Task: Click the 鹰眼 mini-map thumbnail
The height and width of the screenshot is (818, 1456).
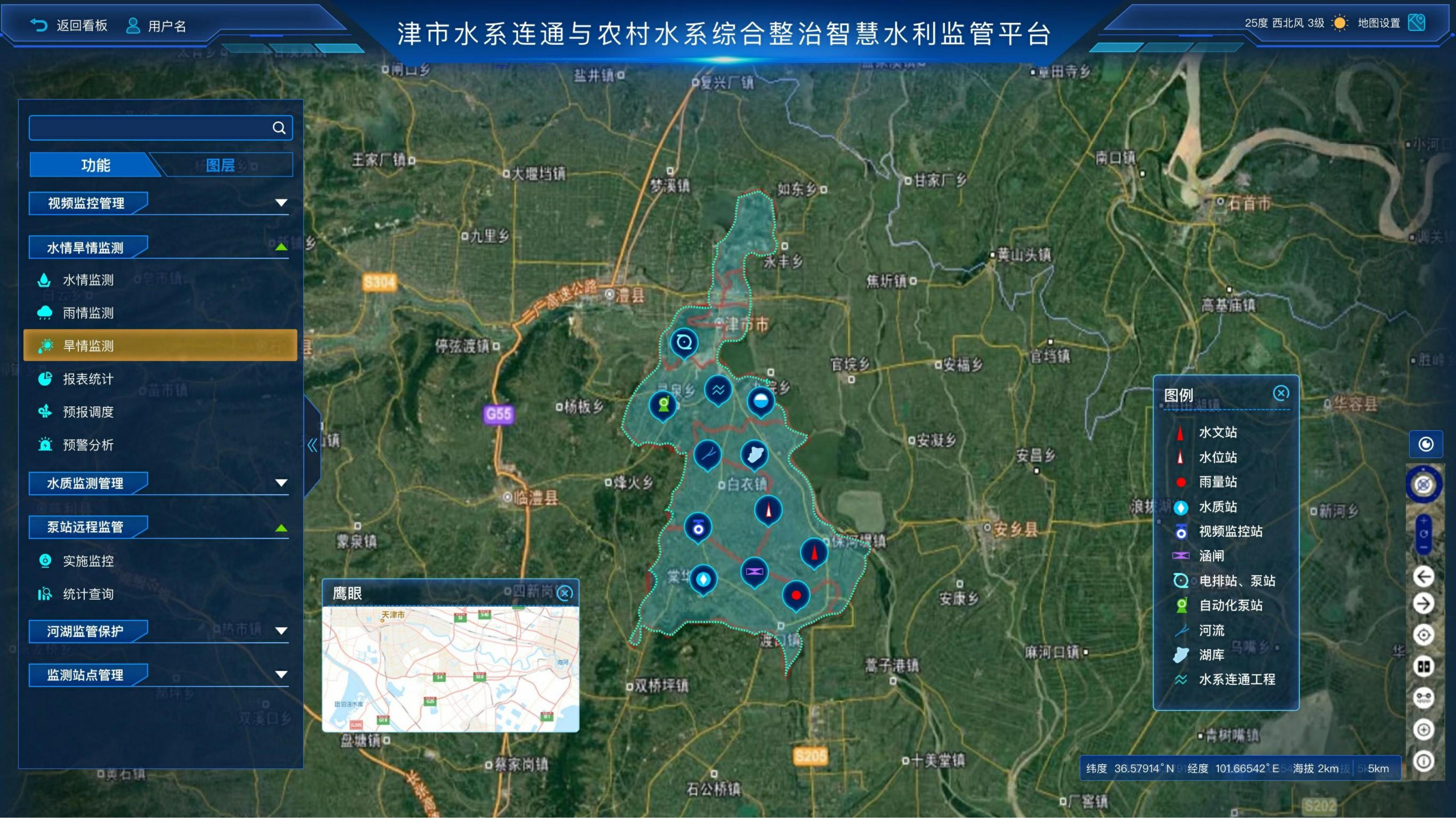Action: tap(450, 669)
